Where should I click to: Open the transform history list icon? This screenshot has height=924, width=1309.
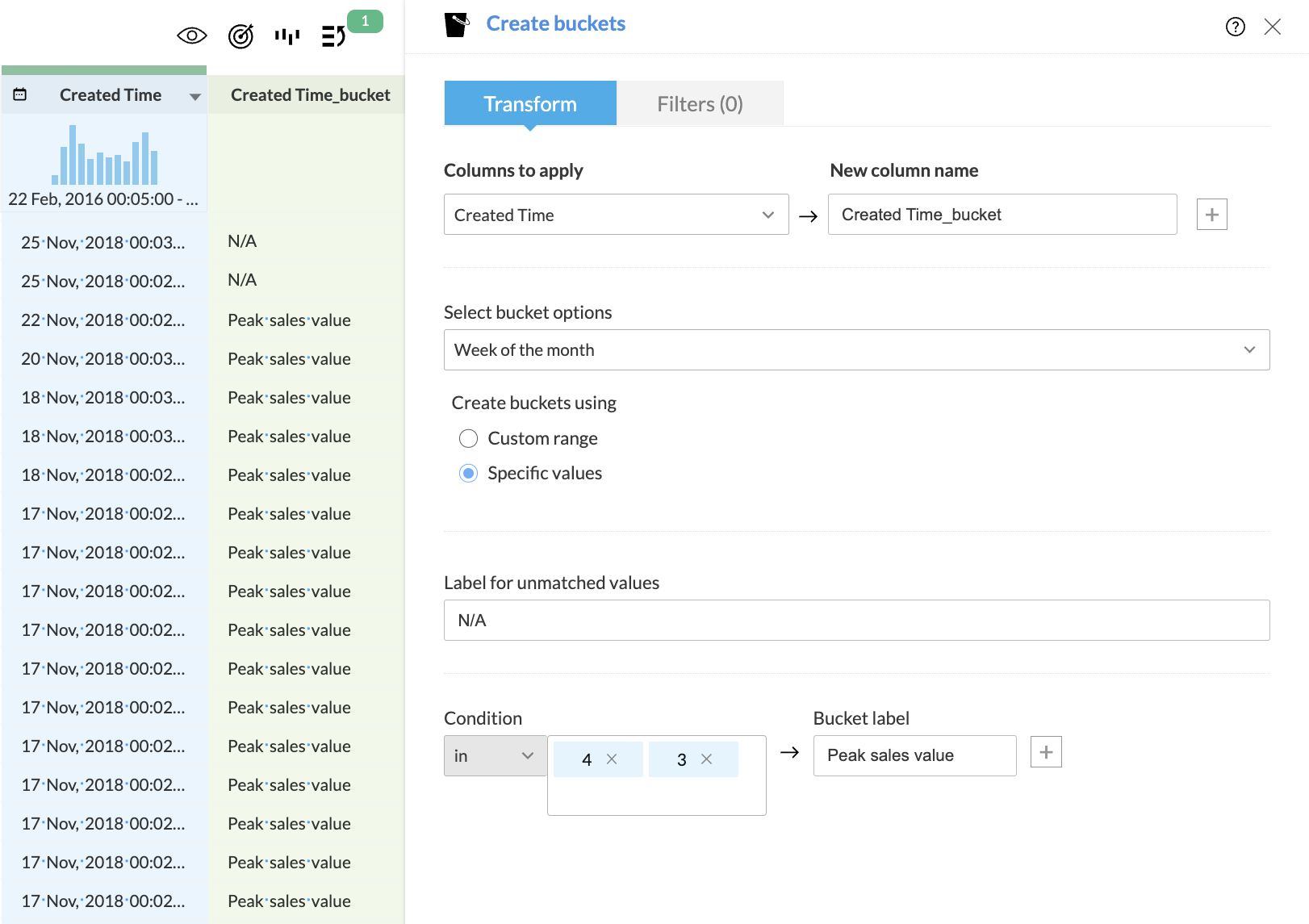pos(333,36)
